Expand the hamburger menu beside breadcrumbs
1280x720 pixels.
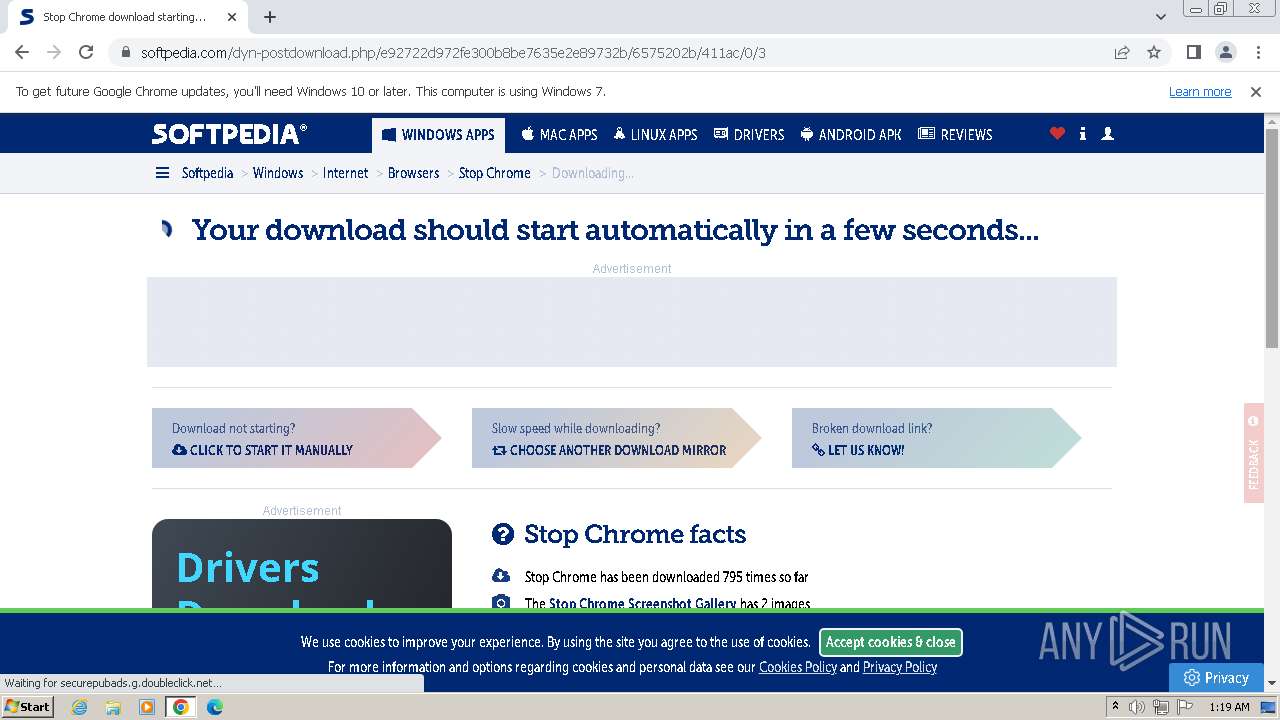pos(162,173)
